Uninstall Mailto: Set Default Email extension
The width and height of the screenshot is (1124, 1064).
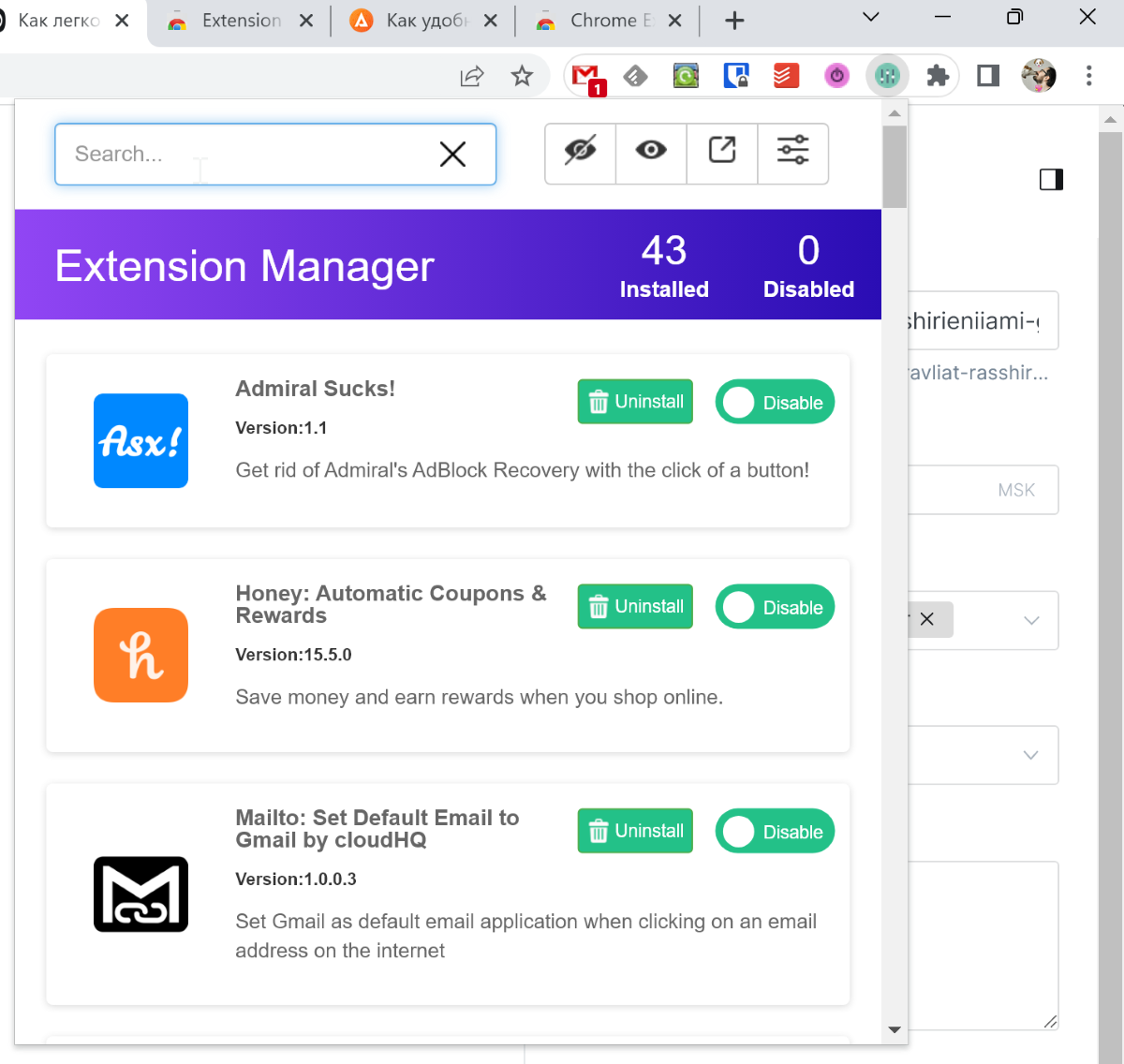tap(635, 831)
